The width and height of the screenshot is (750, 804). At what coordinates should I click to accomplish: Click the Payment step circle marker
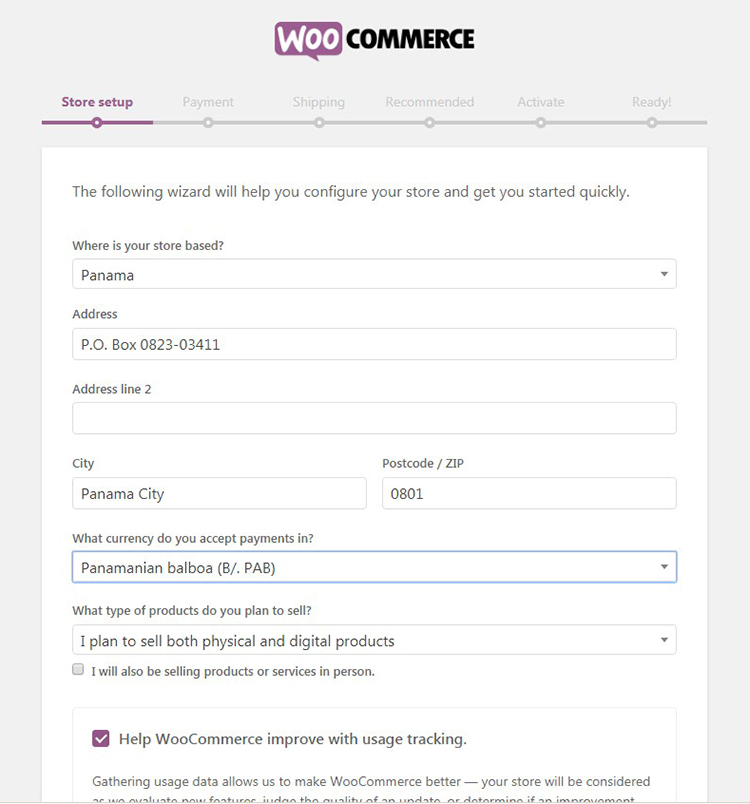(x=208, y=123)
